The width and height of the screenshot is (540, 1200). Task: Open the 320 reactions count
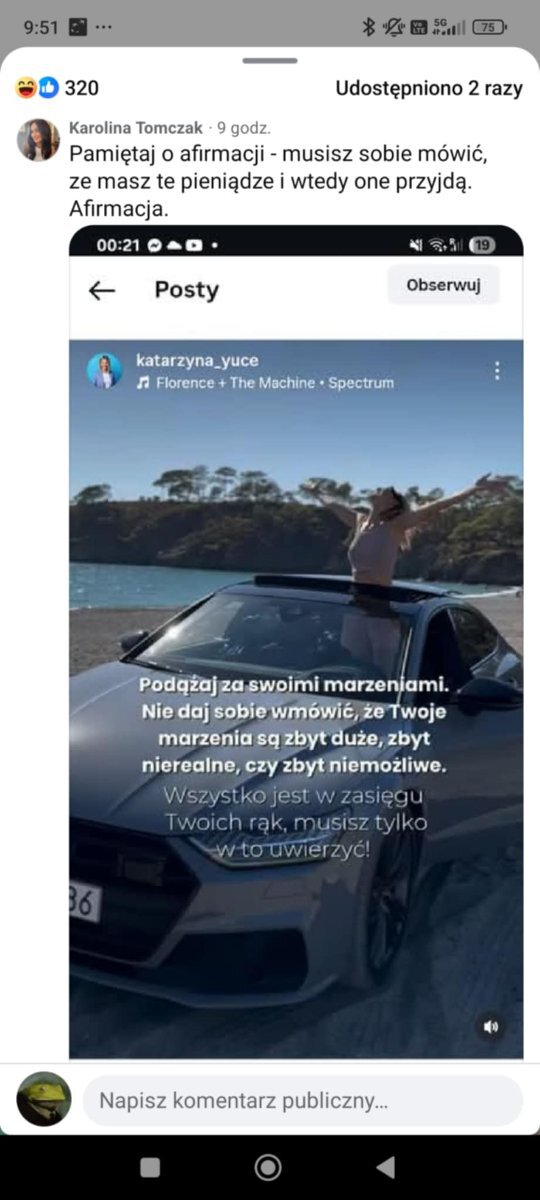pos(82,88)
